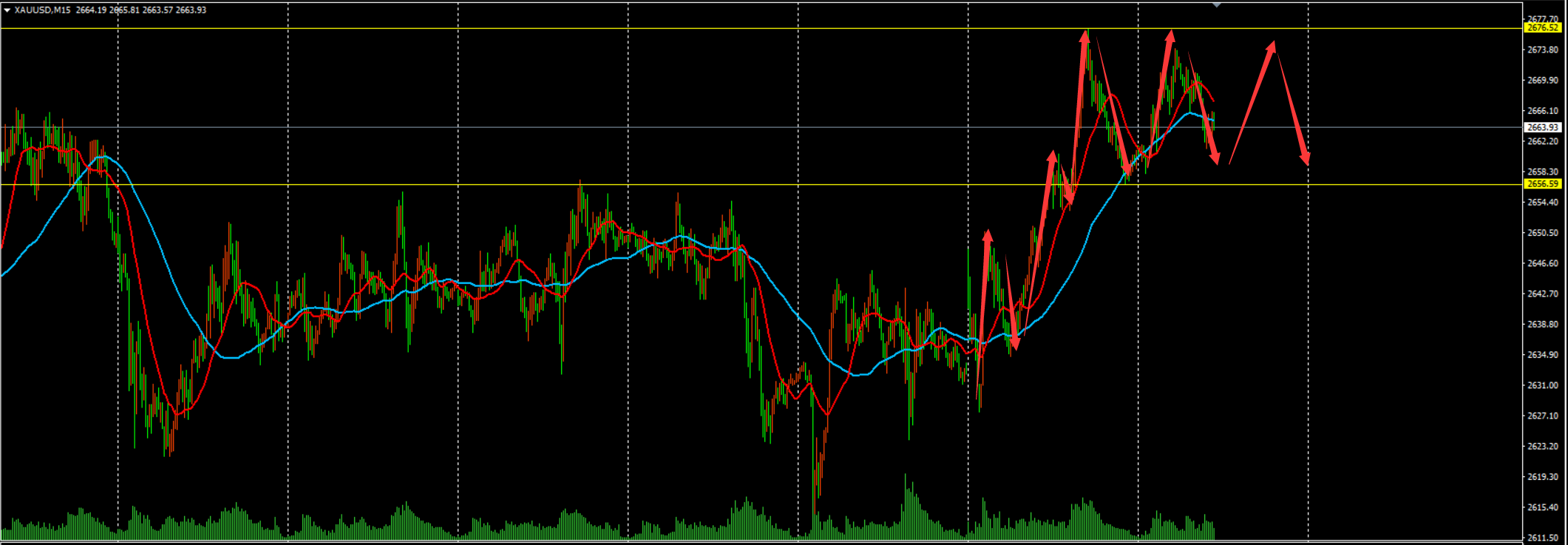Click the 2650.50 price scale label
This screenshot has height=545, width=1568.
1543,233
